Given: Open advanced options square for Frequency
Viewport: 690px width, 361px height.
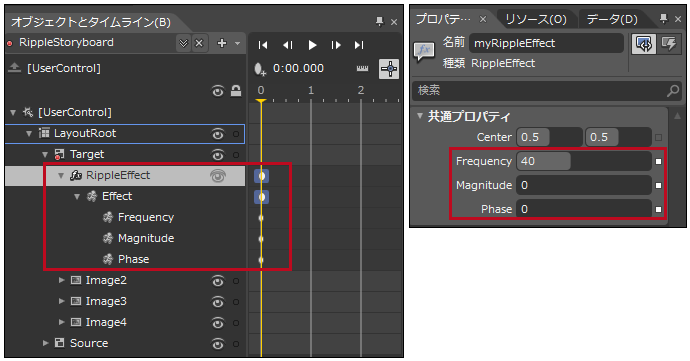Looking at the screenshot, I should [658, 162].
